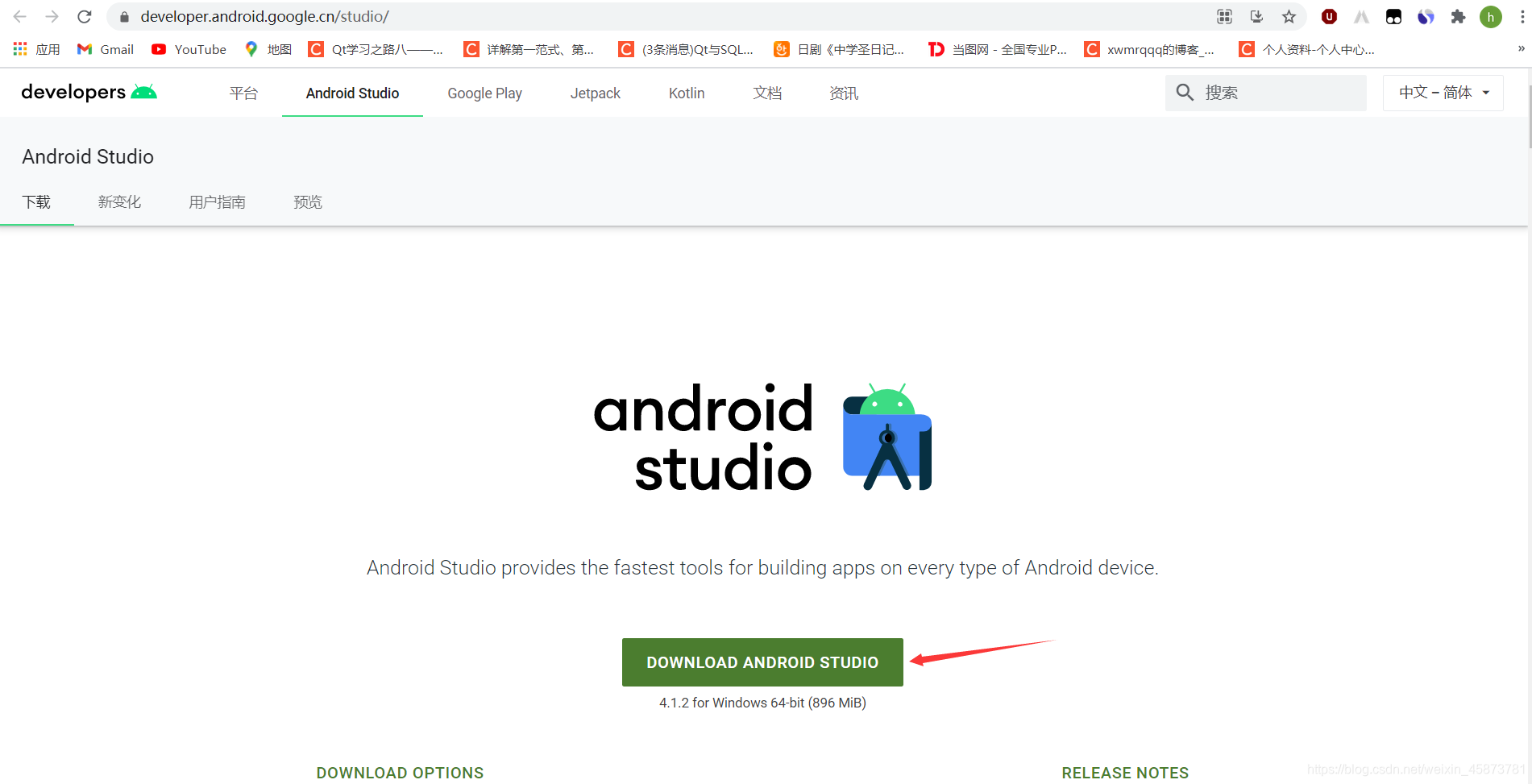Click the Download Options link

coord(400,773)
